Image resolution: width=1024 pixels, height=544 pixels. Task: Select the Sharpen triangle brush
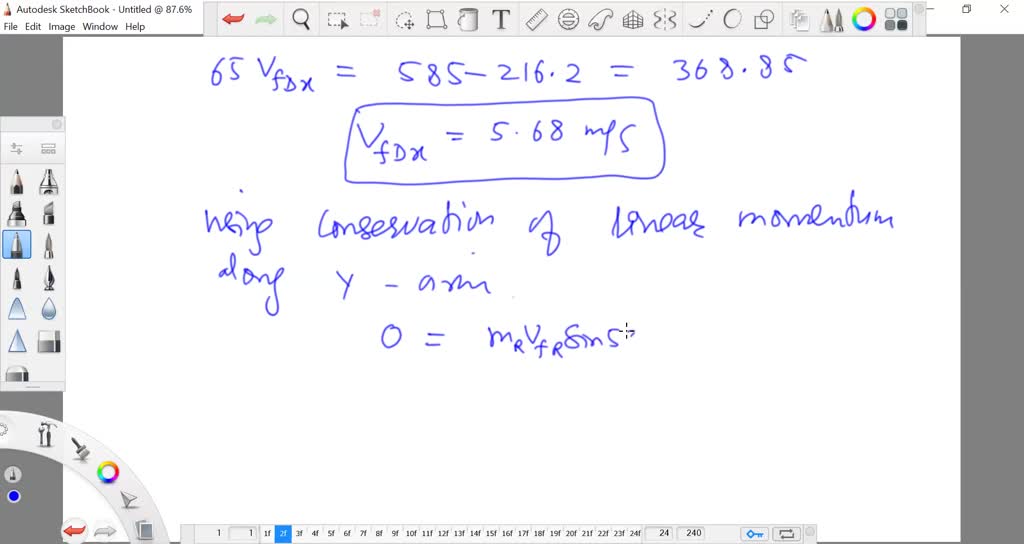coord(17,342)
